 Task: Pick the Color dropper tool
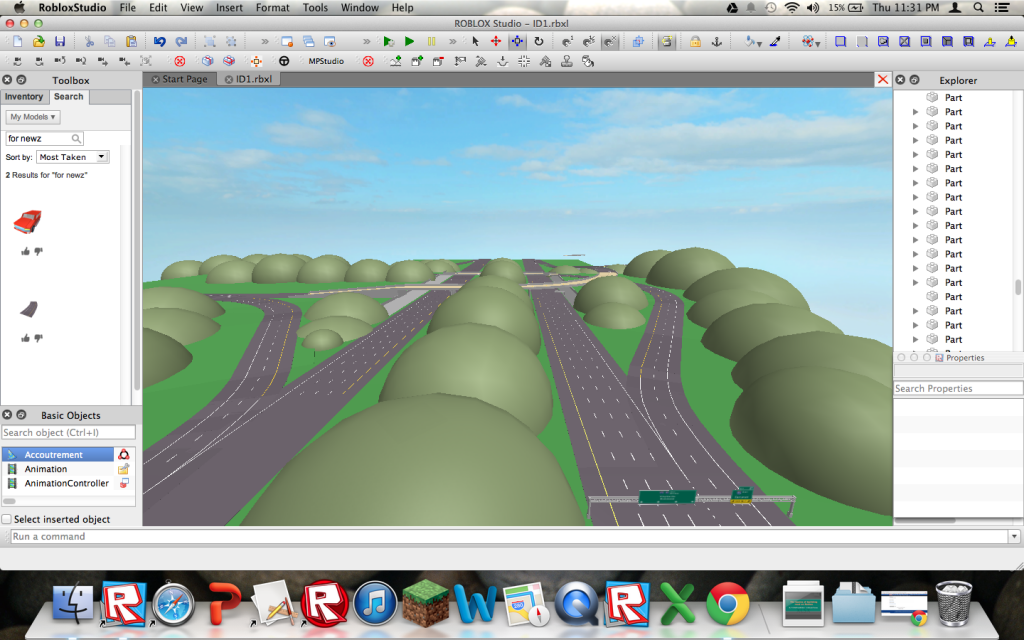pyautogui.click(x=775, y=41)
